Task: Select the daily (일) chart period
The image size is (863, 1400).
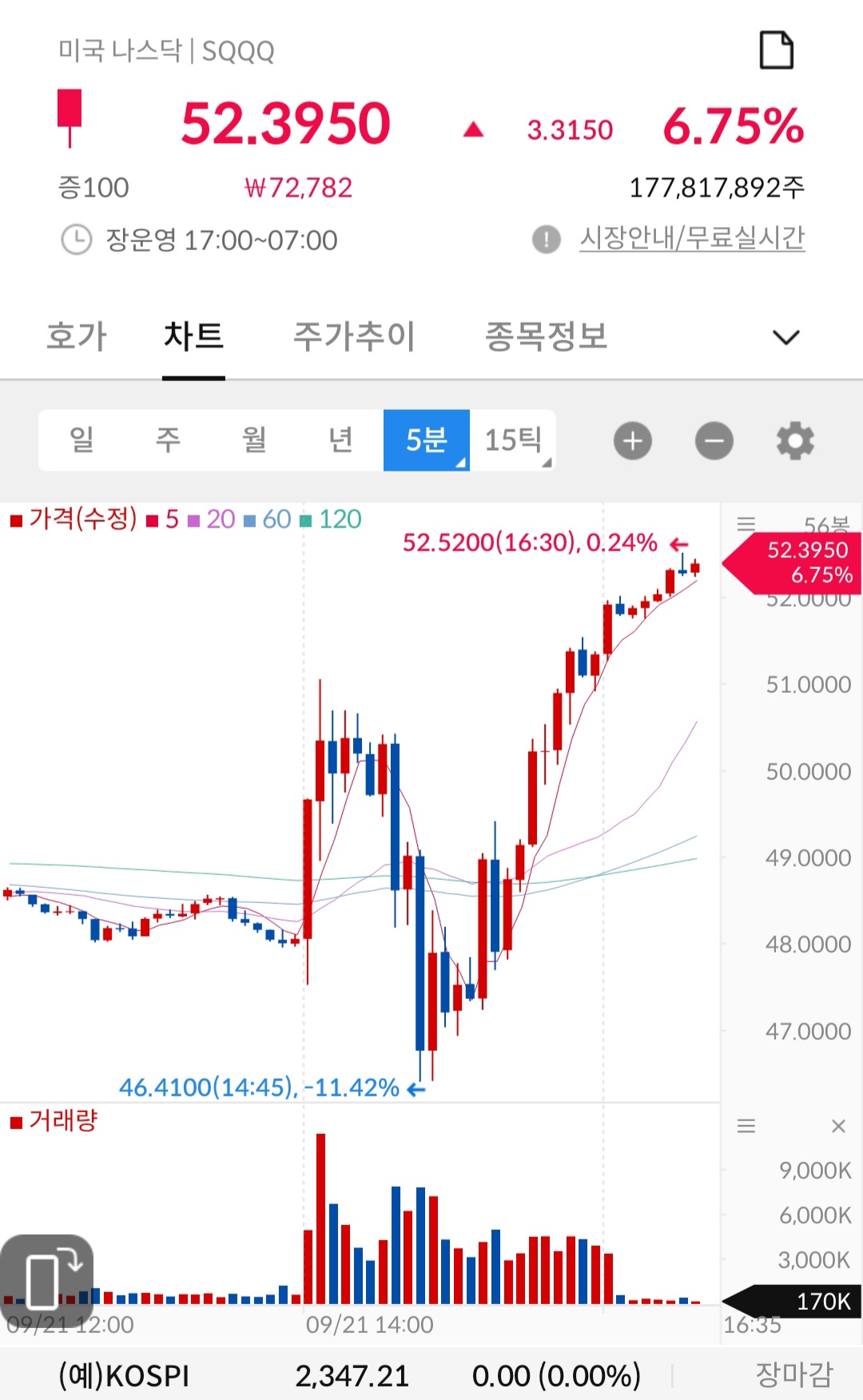Action: 82,440
